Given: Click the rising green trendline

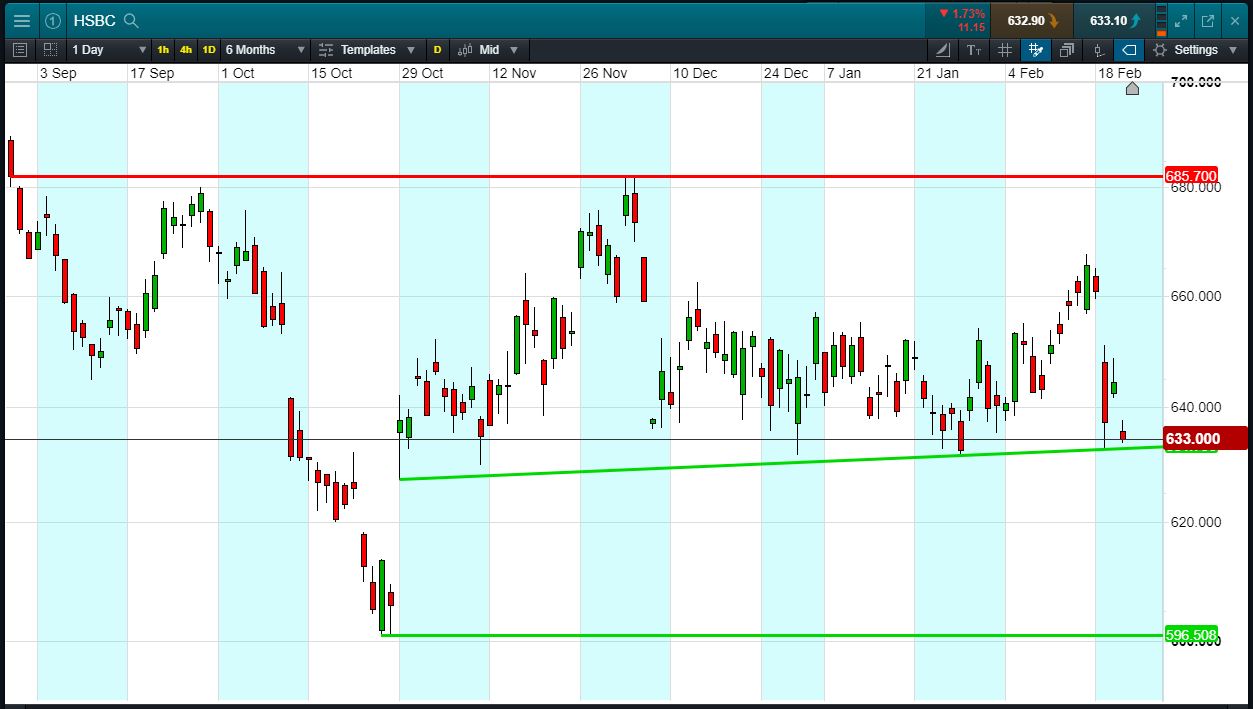Looking at the screenshot, I should [x=780, y=462].
